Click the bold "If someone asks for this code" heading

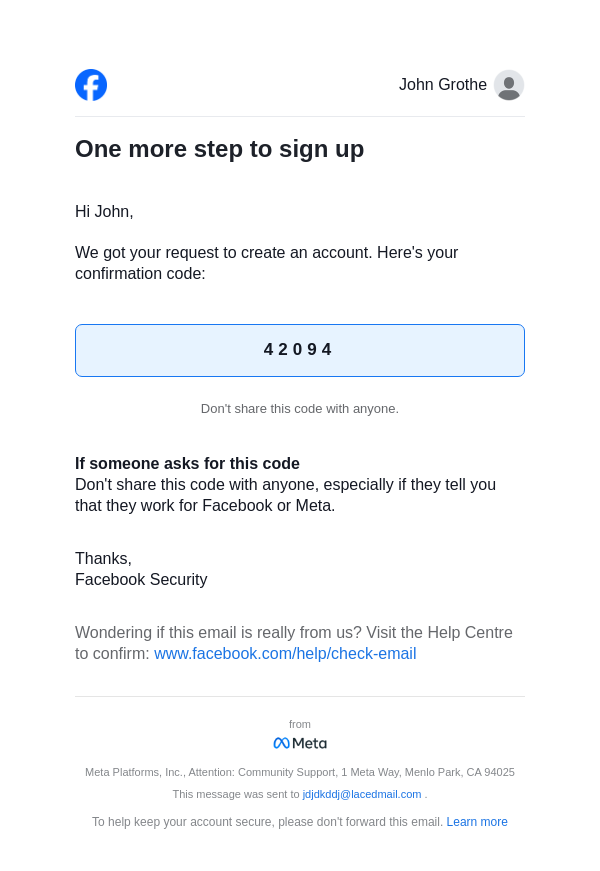187,464
